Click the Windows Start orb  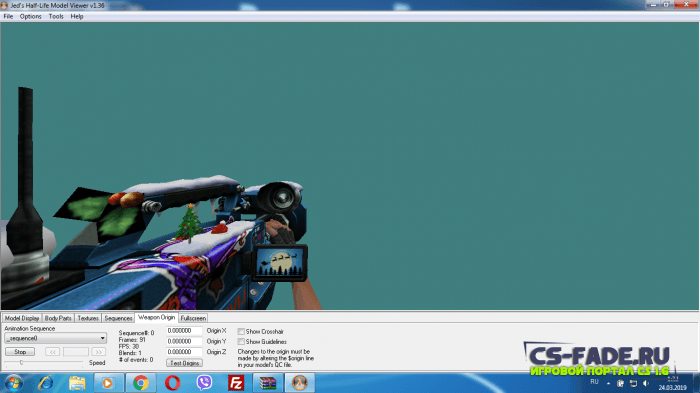pyautogui.click(x=13, y=383)
